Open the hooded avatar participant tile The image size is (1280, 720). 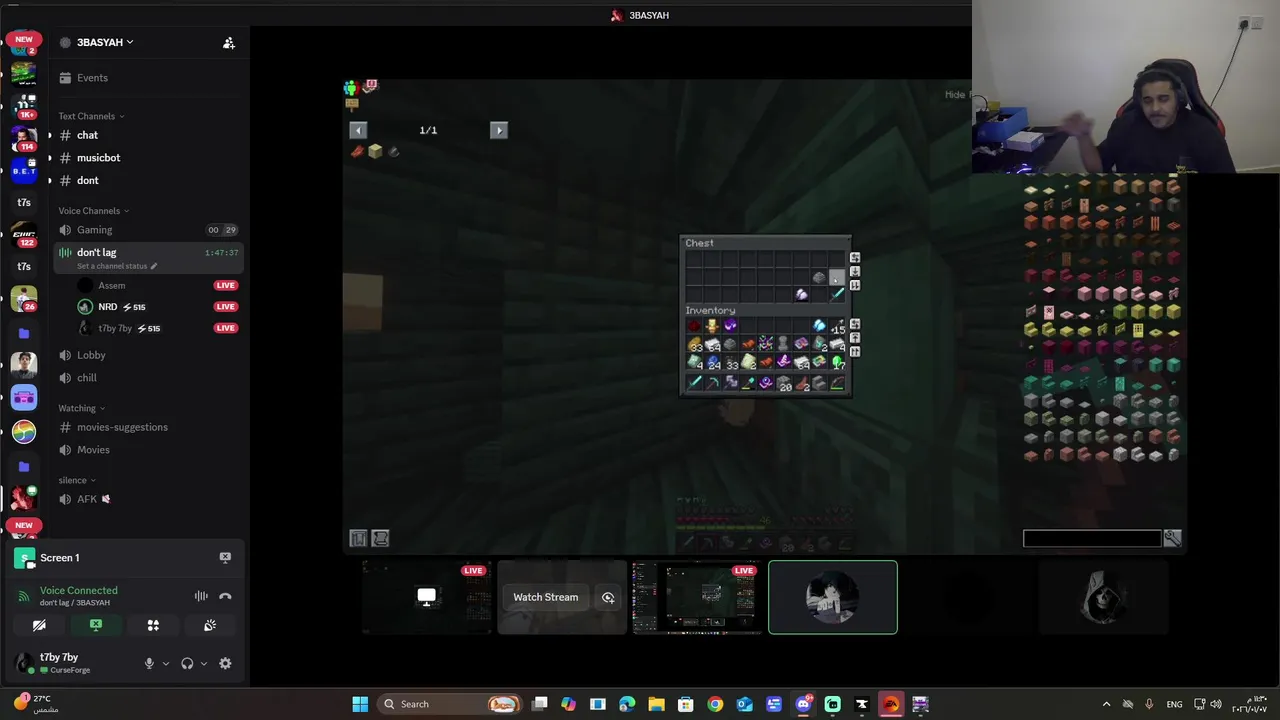pyautogui.click(x=1103, y=597)
